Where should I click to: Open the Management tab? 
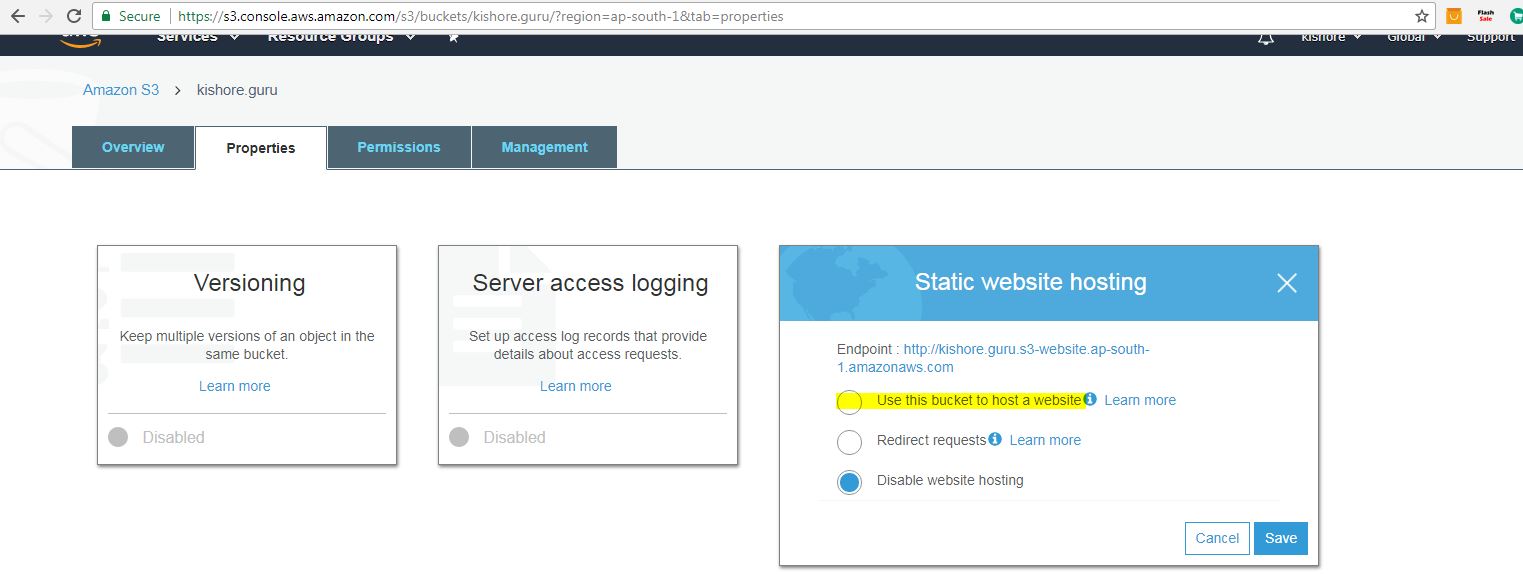pos(544,147)
